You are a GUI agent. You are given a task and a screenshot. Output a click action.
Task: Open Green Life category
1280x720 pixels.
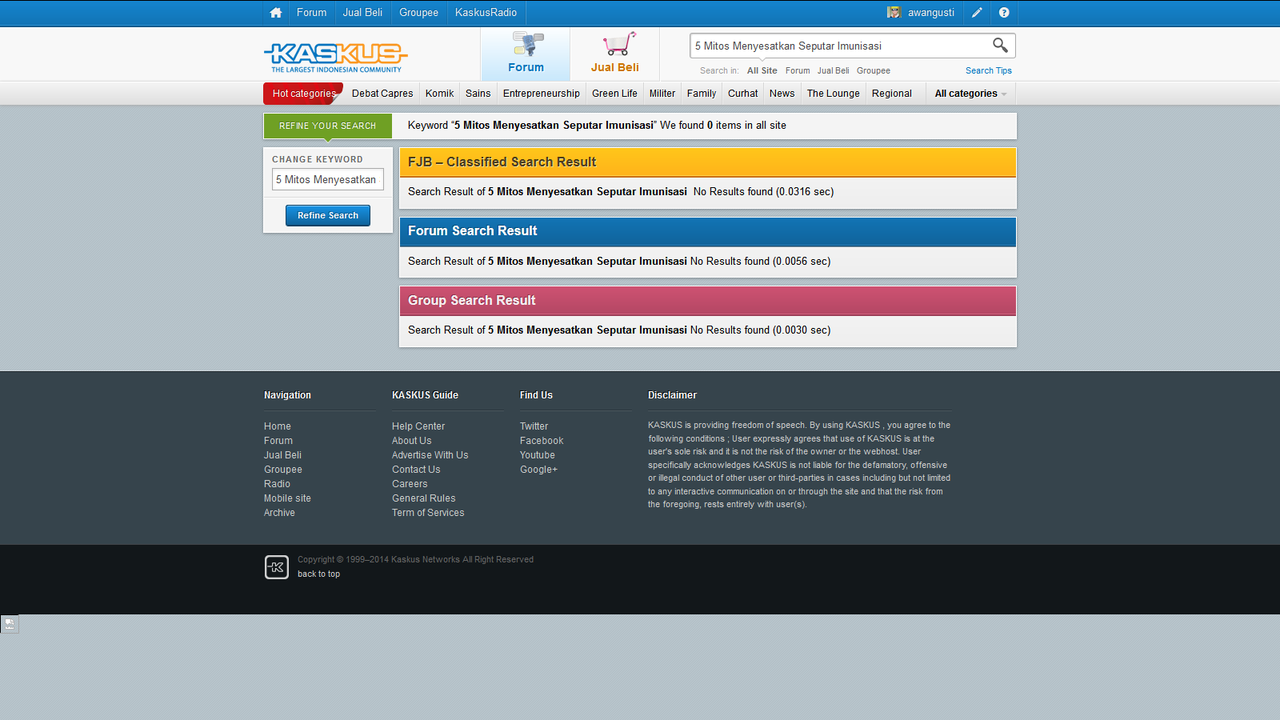click(614, 93)
